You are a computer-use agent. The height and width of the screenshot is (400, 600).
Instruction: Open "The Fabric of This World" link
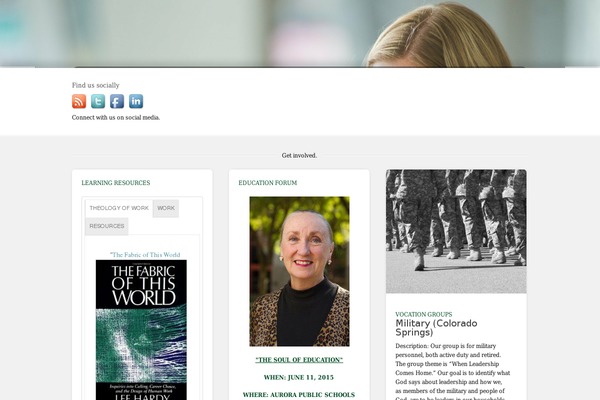point(145,255)
